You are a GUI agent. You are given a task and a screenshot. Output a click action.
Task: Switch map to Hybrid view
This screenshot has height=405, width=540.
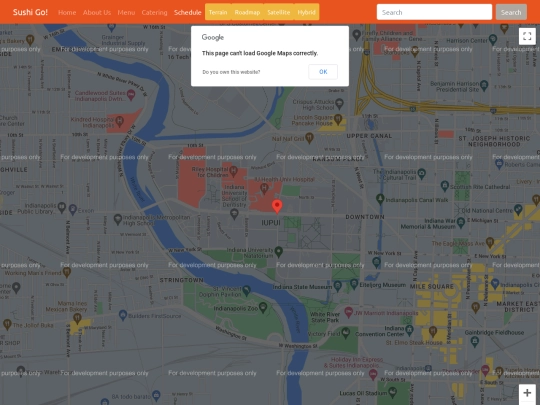[307, 12]
